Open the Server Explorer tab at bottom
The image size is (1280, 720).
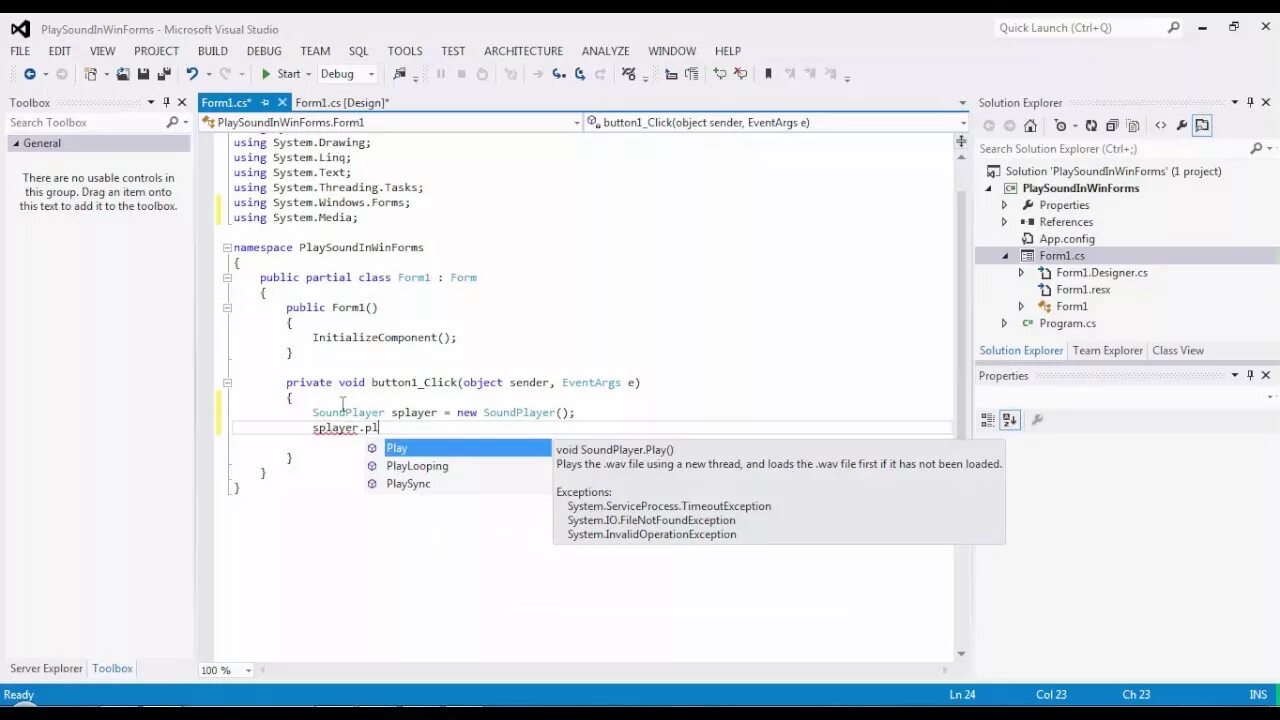pos(46,668)
